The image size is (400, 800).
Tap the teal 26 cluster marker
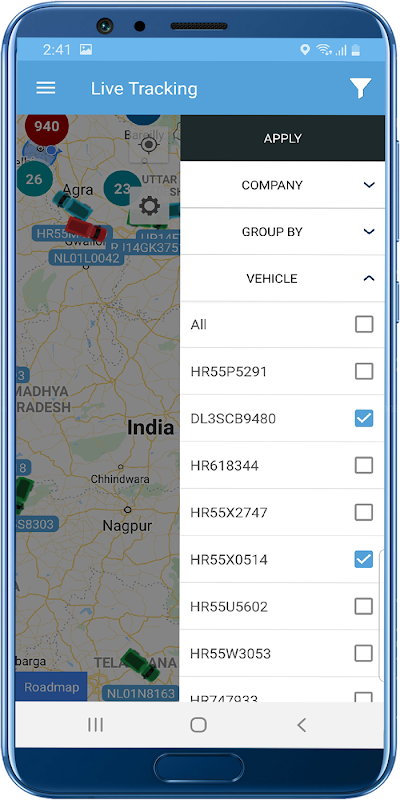click(x=34, y=179)
